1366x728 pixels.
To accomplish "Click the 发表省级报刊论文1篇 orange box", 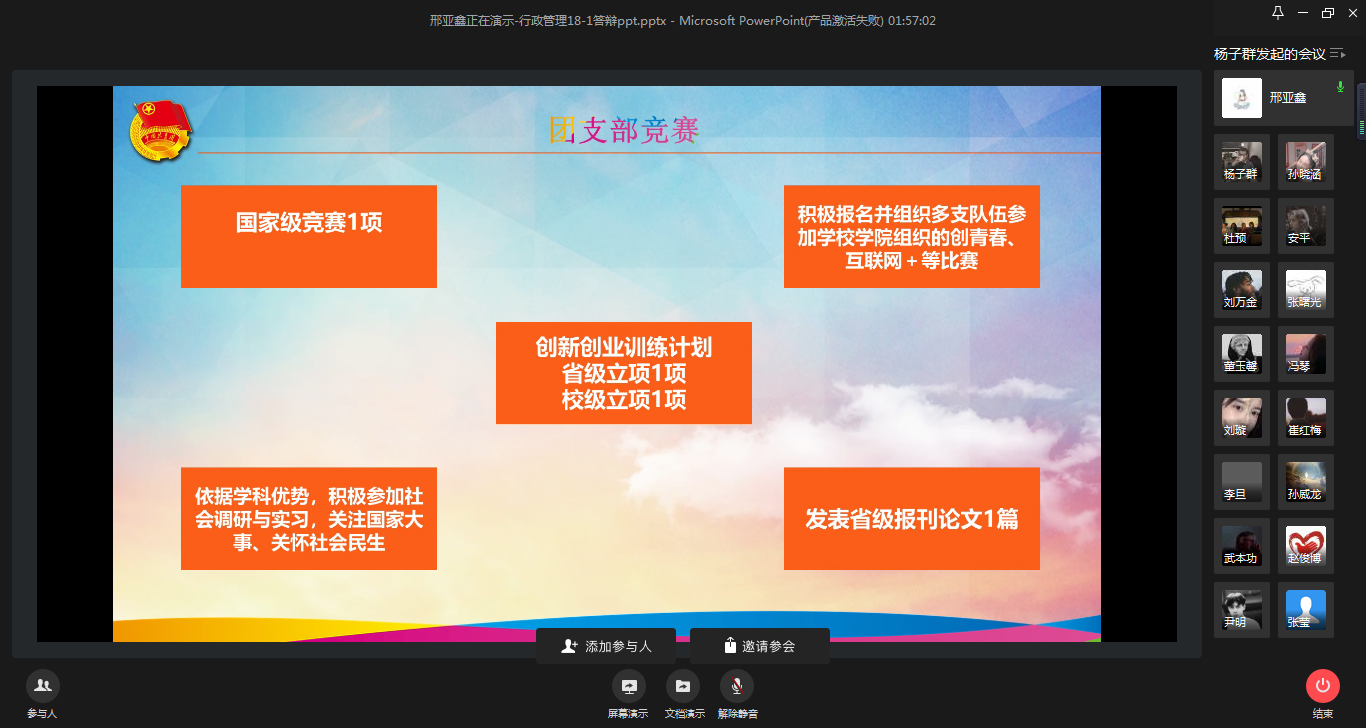I will [x=911, y=518].
